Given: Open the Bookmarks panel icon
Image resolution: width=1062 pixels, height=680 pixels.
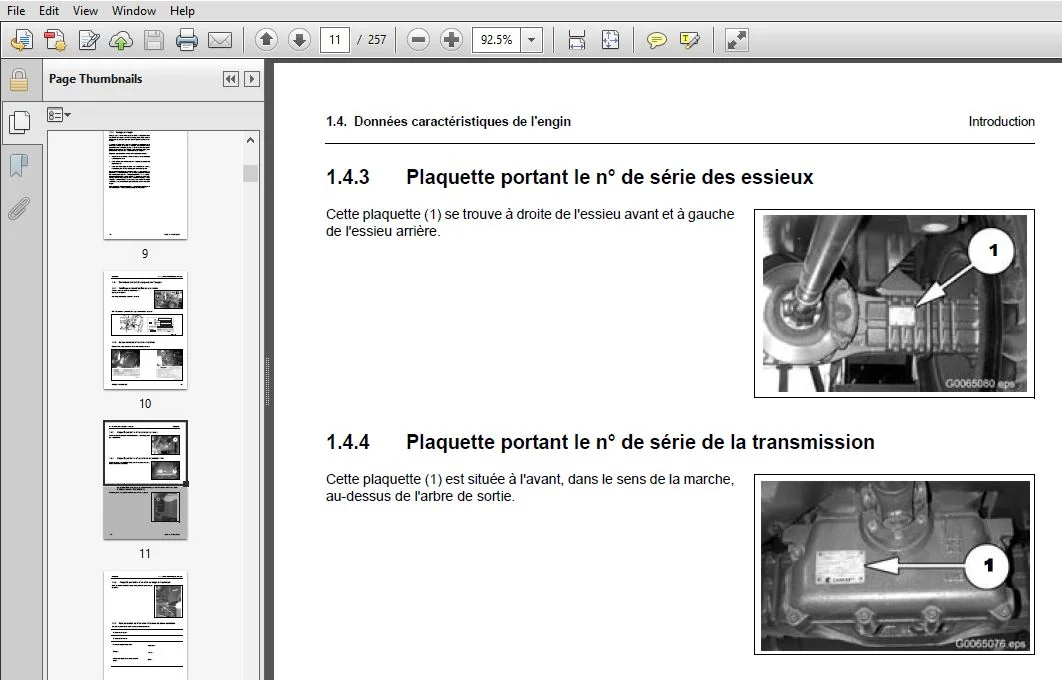Looking at the screenshot, I should (19, 165).
